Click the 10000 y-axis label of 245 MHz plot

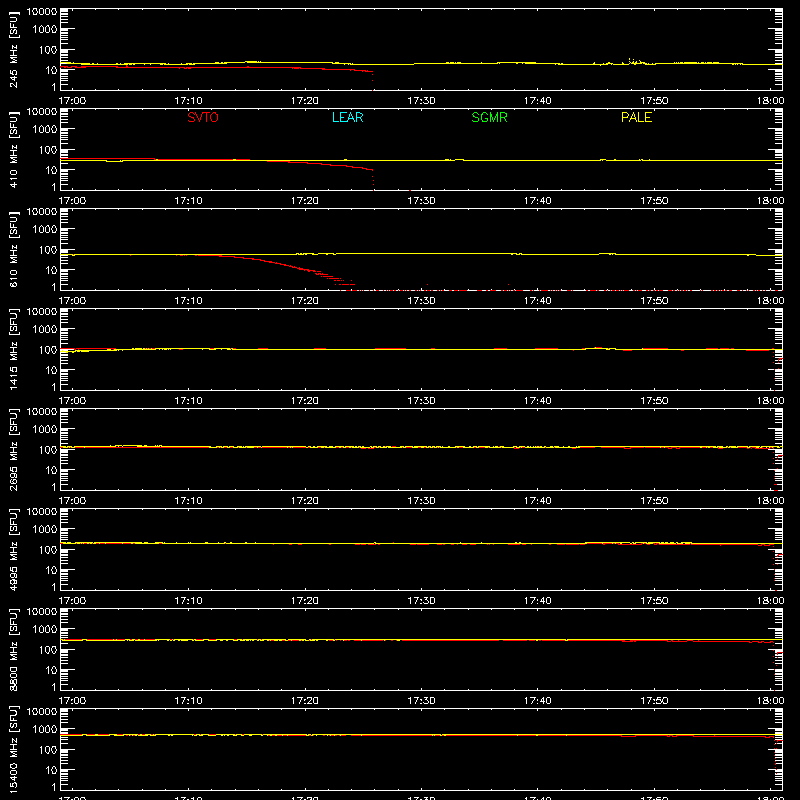pos(42,12)
